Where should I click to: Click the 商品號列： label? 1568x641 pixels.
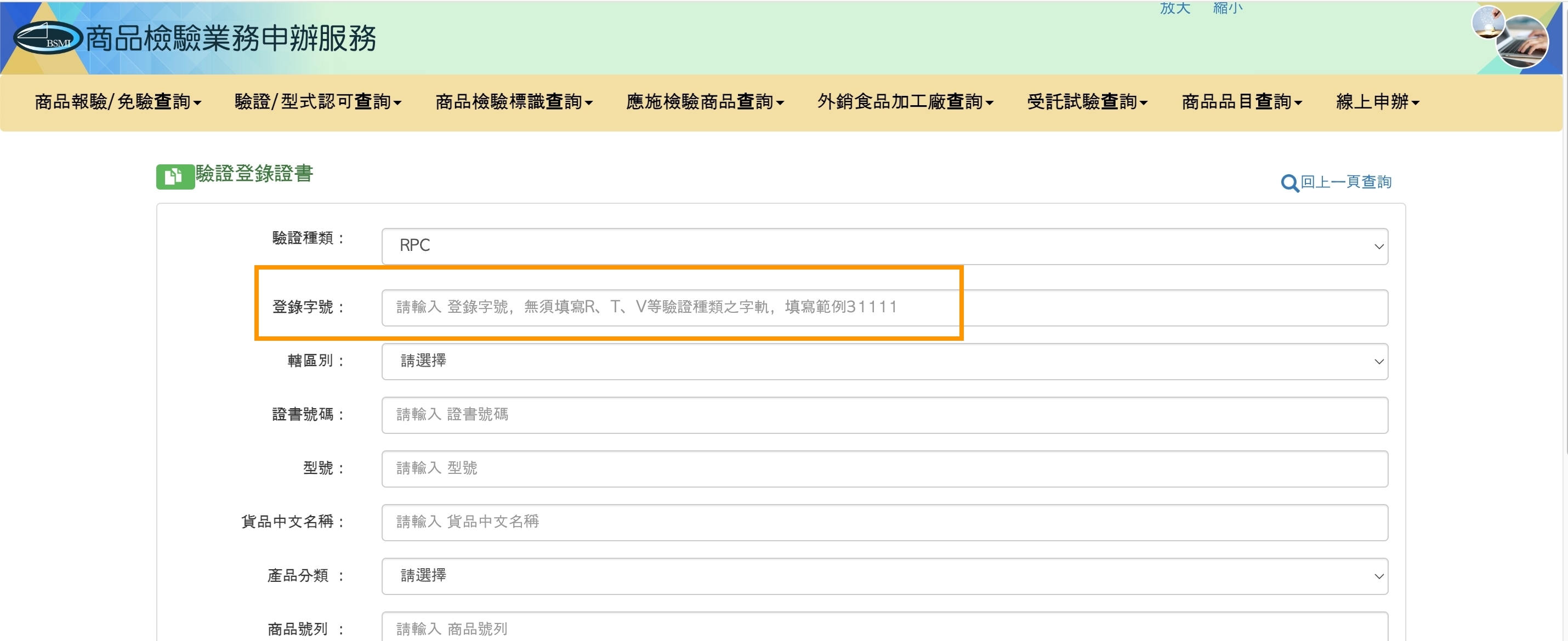tap(306, 629)
